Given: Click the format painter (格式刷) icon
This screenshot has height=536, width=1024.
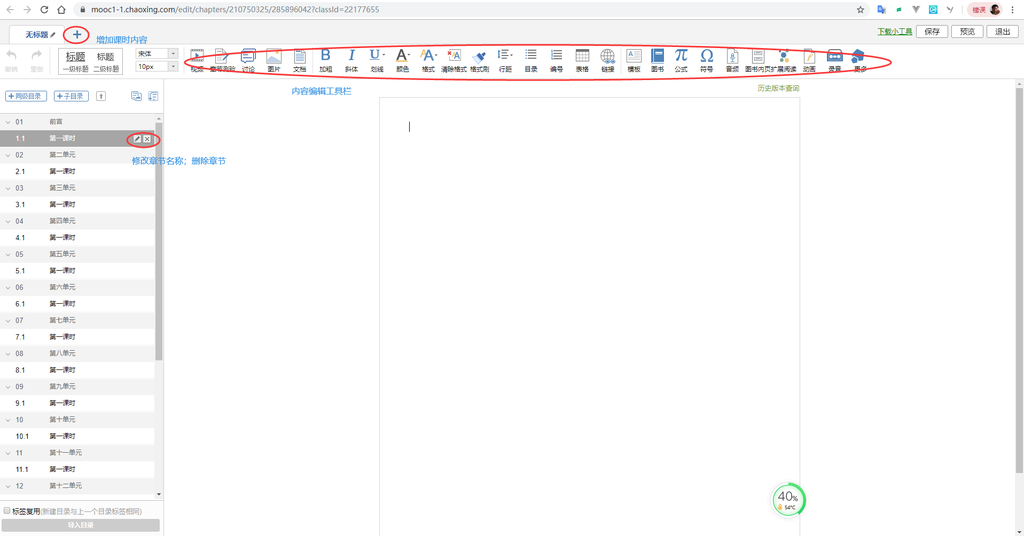Looking at the screenshot, I should [479, 59].
